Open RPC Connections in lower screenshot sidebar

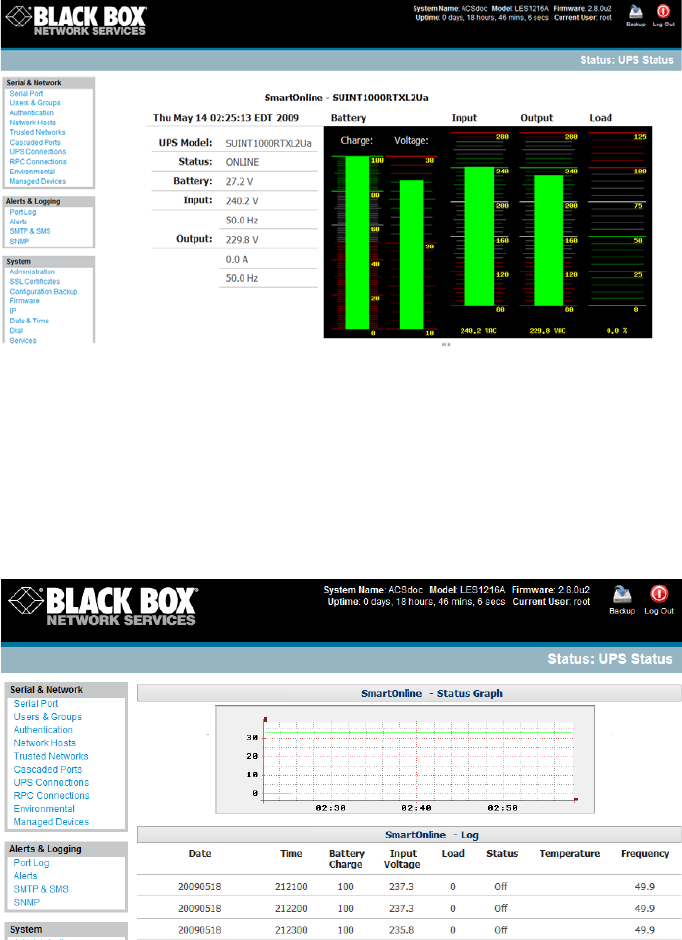pyautogui.click(x=52, y=796)
